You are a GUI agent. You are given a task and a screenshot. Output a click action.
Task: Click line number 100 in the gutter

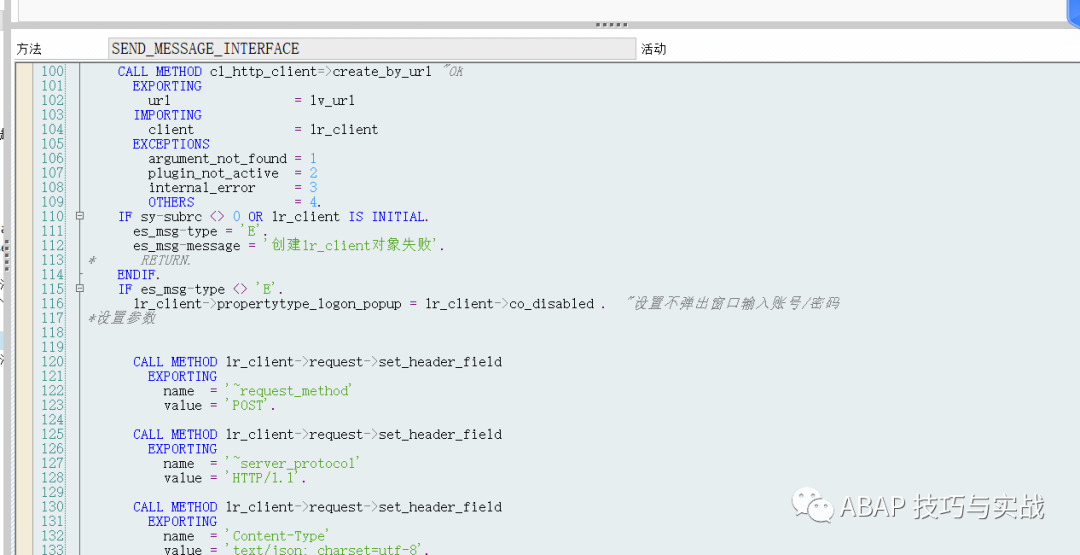click(x=52, y=72)
